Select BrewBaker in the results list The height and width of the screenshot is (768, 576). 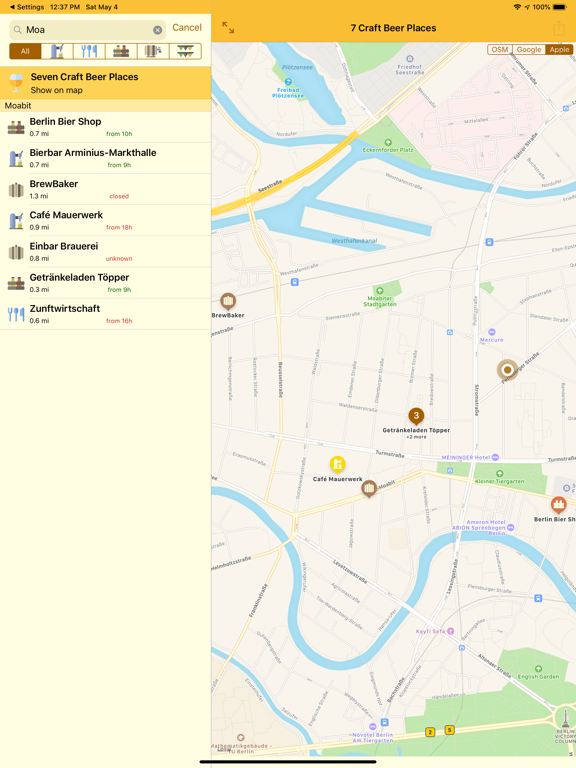(105, 189)
